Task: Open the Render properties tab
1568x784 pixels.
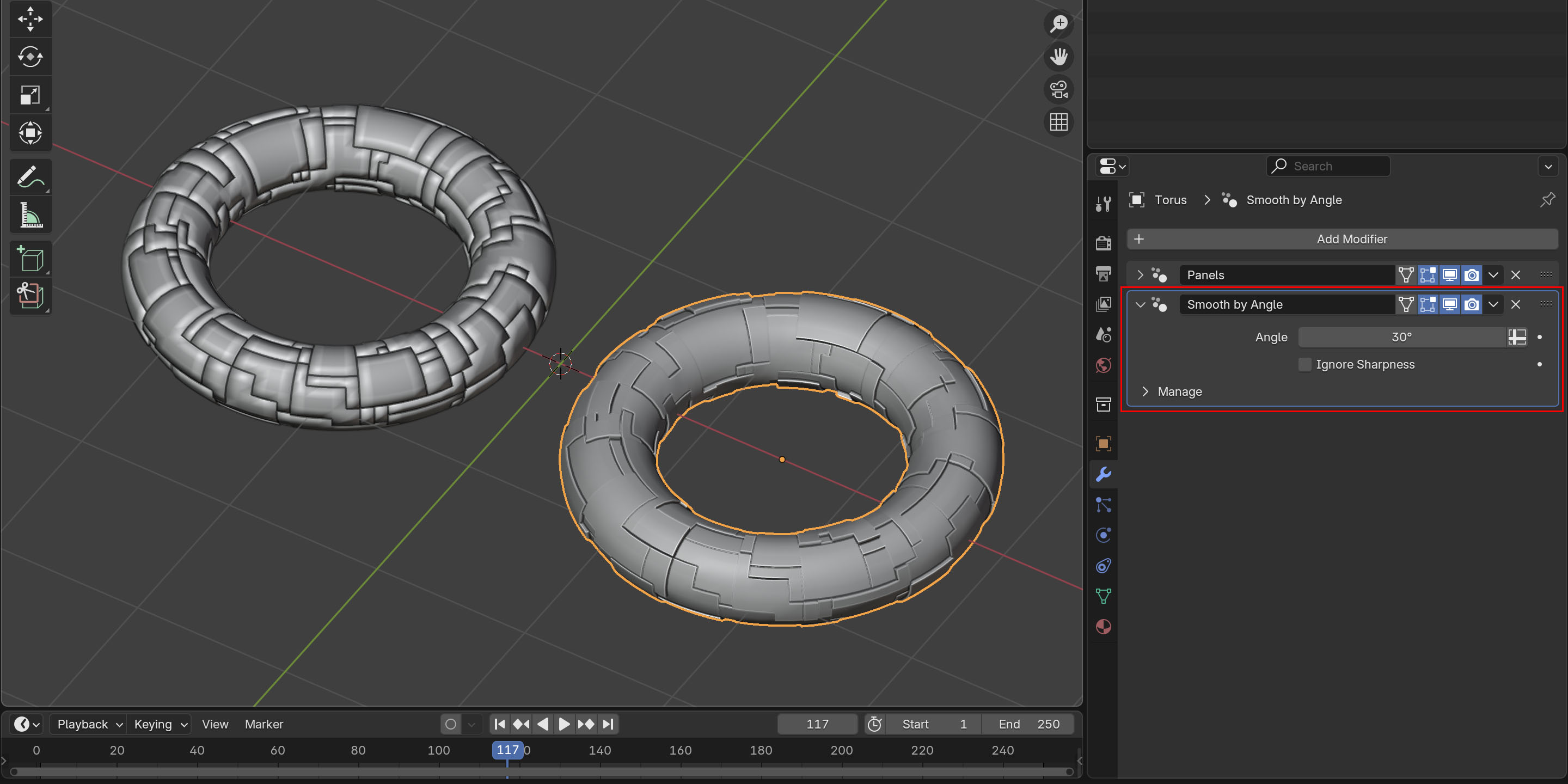Action: pyautogui.click(x=1103, y=243)
